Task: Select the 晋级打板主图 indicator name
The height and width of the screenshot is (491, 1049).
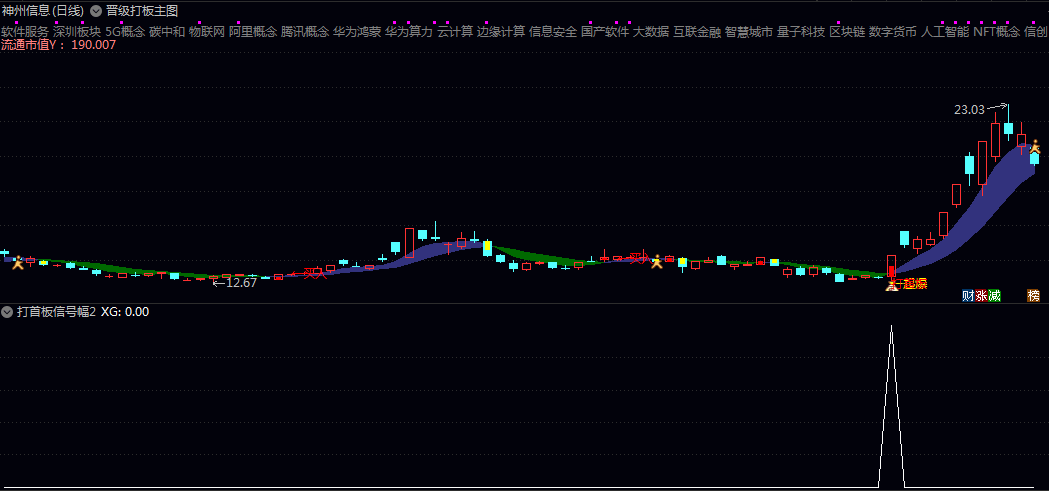Action: (x=142, y=11)
